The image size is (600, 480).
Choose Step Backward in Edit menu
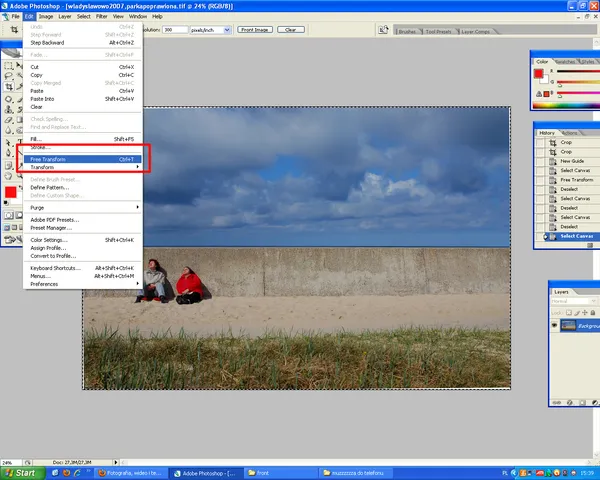[82, 43]
